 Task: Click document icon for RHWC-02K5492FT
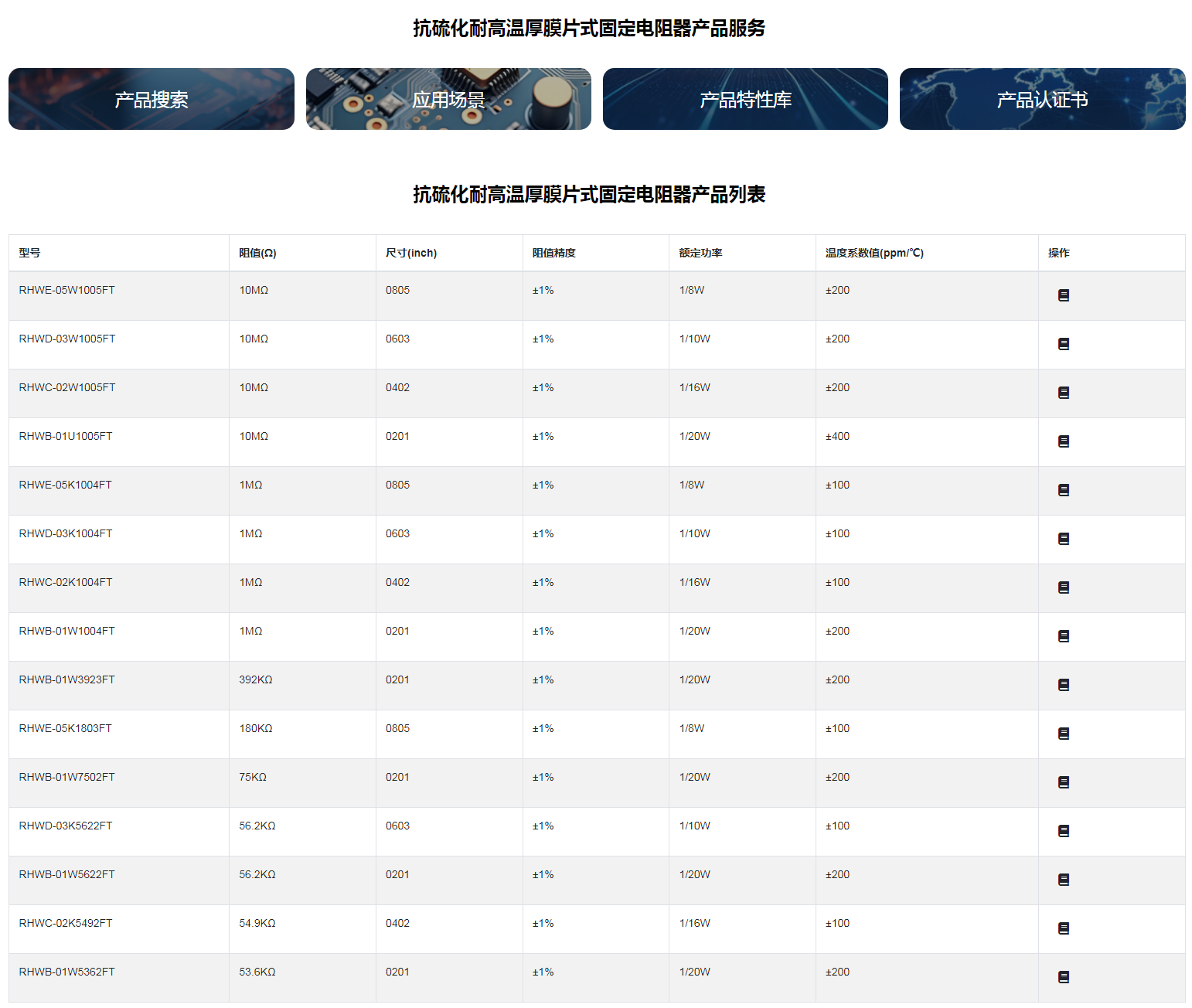1063,928
